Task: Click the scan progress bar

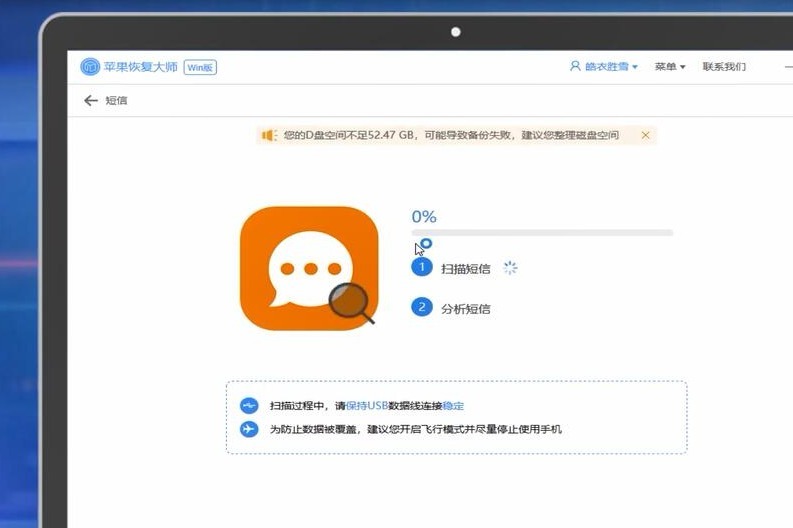Action: (542, 233)
